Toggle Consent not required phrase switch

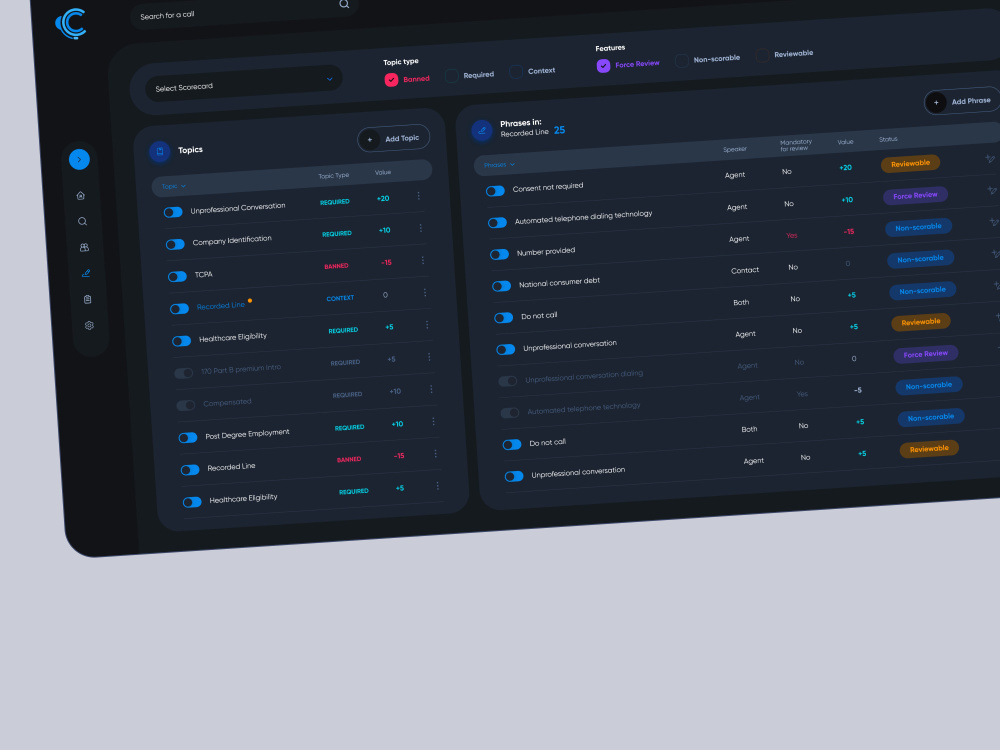[x=496, y=191]
